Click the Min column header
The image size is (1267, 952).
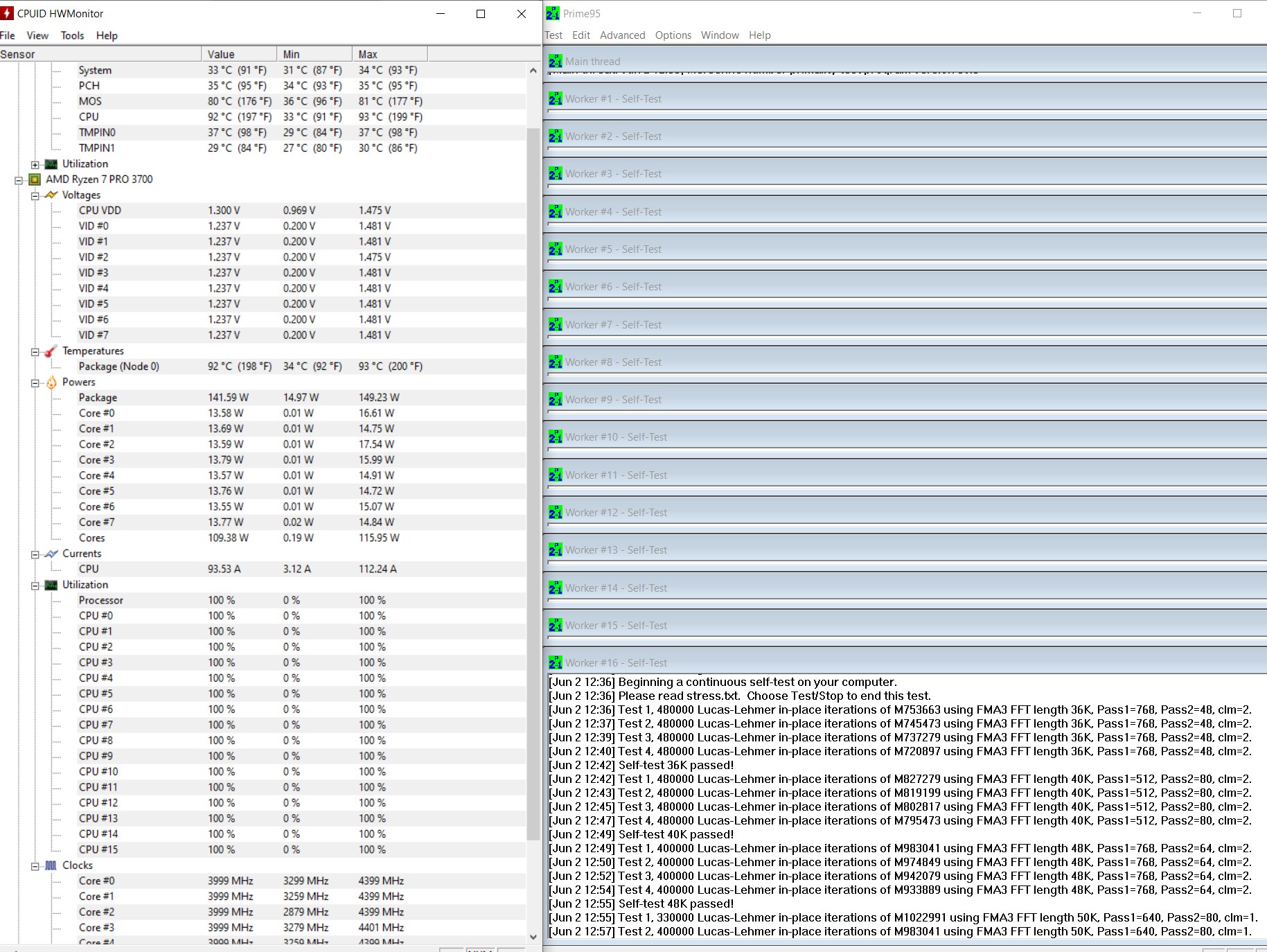(x=314, y=54)
